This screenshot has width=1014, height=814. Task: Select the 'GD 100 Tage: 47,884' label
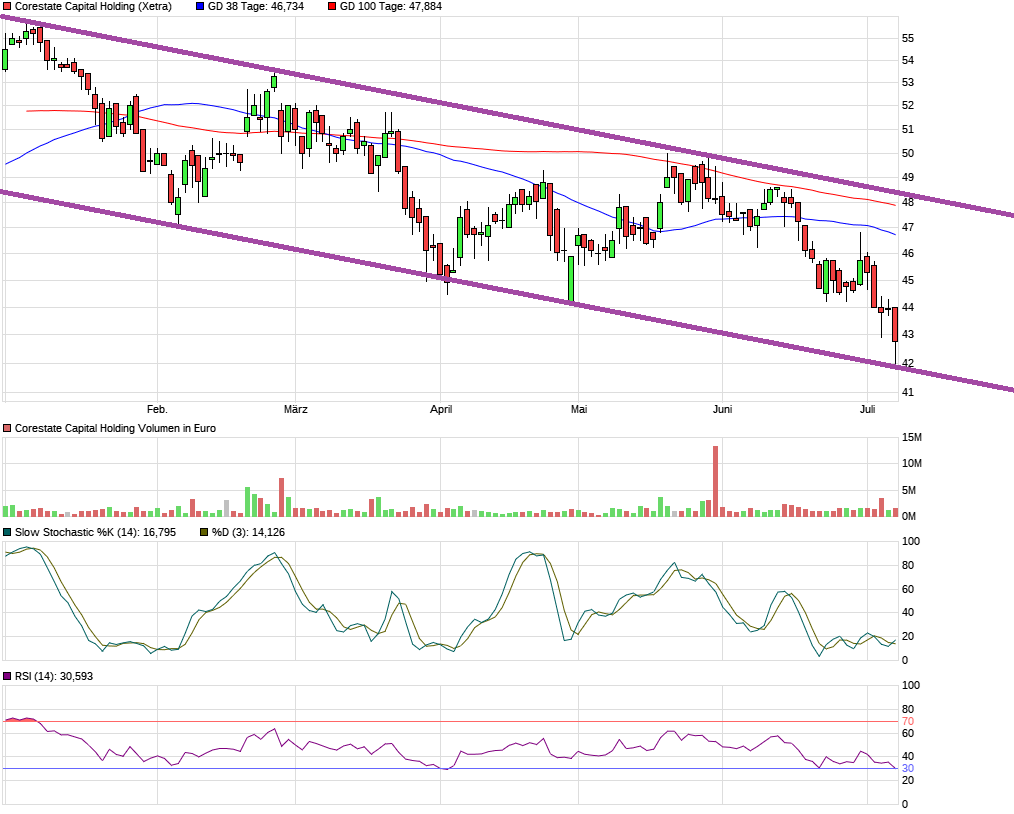pyautogui.click(x=391, y=6)
